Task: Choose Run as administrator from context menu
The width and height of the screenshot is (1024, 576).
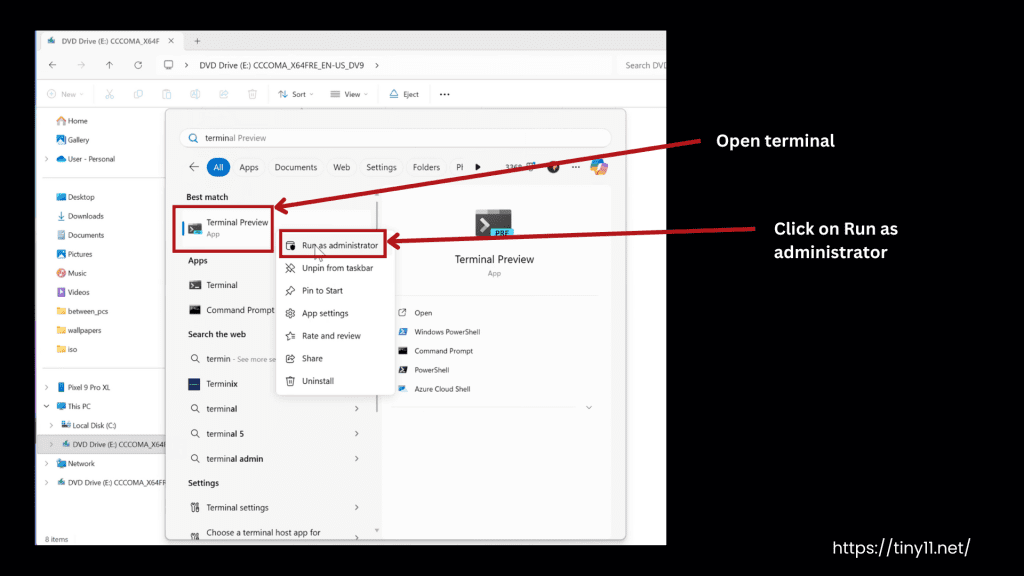Action: pos(339,245)
